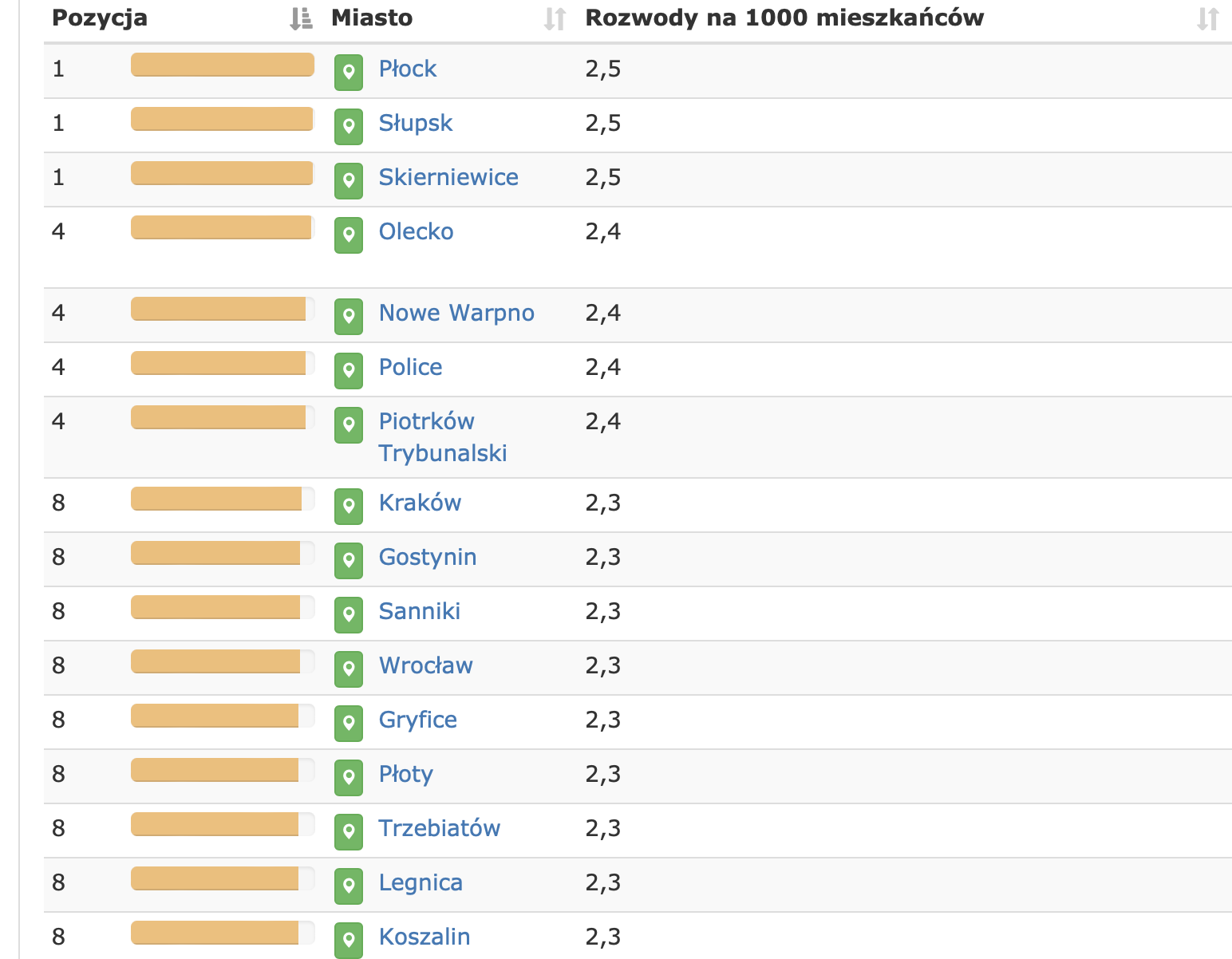Image resolution: width=1232 pixels, height=959 pixels.
Task: Click the map pin next to Wrocław
Action: click(349, 669)
